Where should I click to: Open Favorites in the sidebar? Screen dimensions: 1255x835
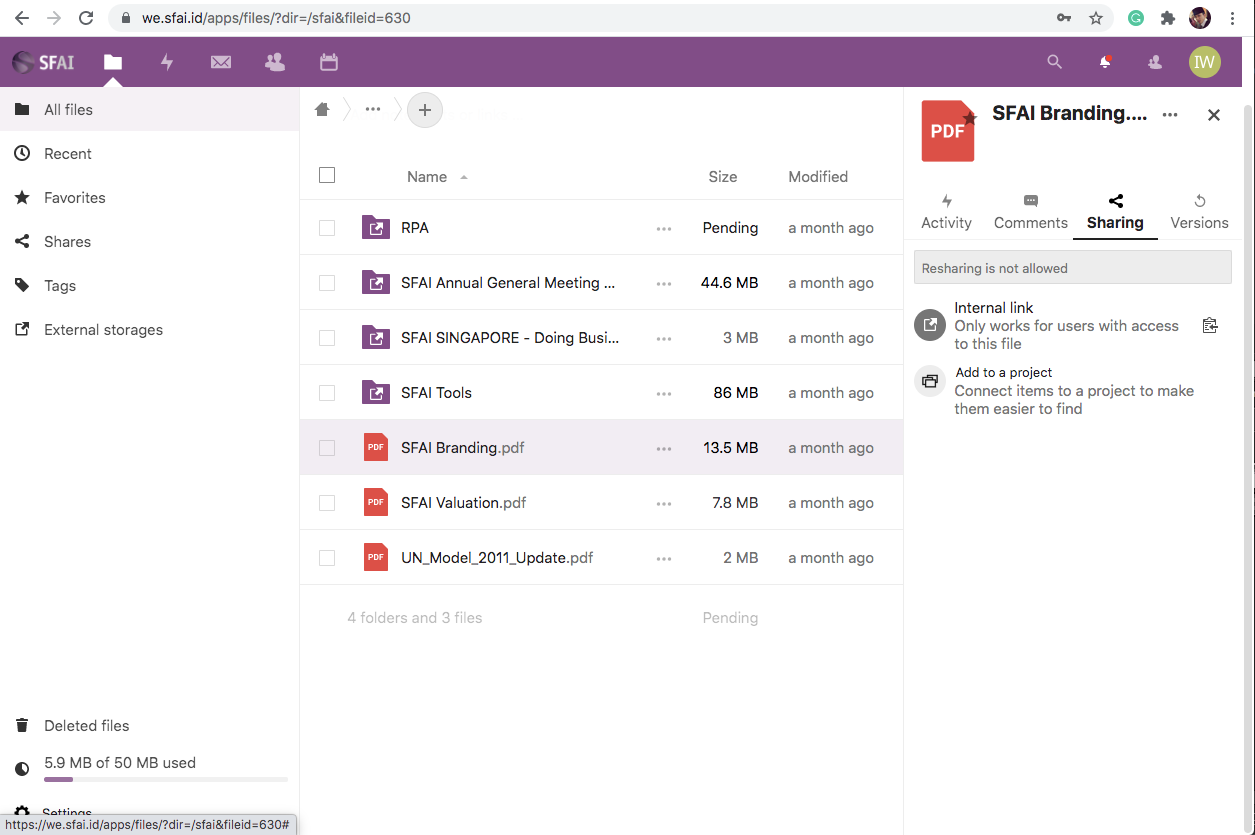click(x=150, y=198)
